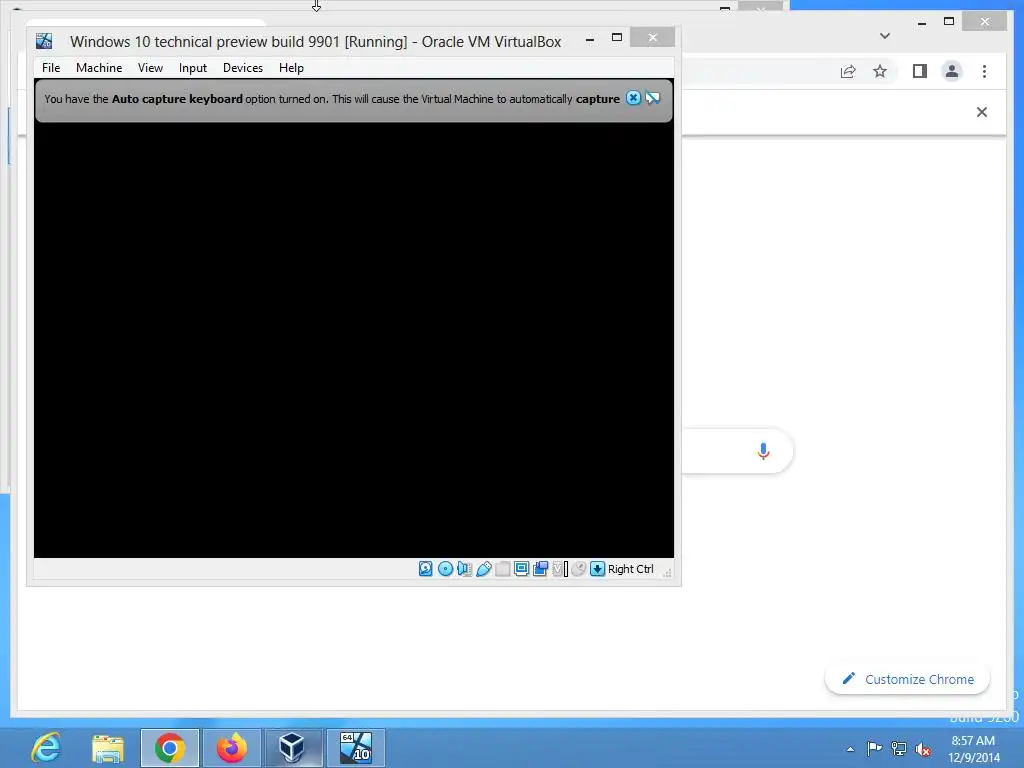Switch to the Windows 10 VM taskbar button
Screen dimensions: 1024x768
click(x=356, y=748)
